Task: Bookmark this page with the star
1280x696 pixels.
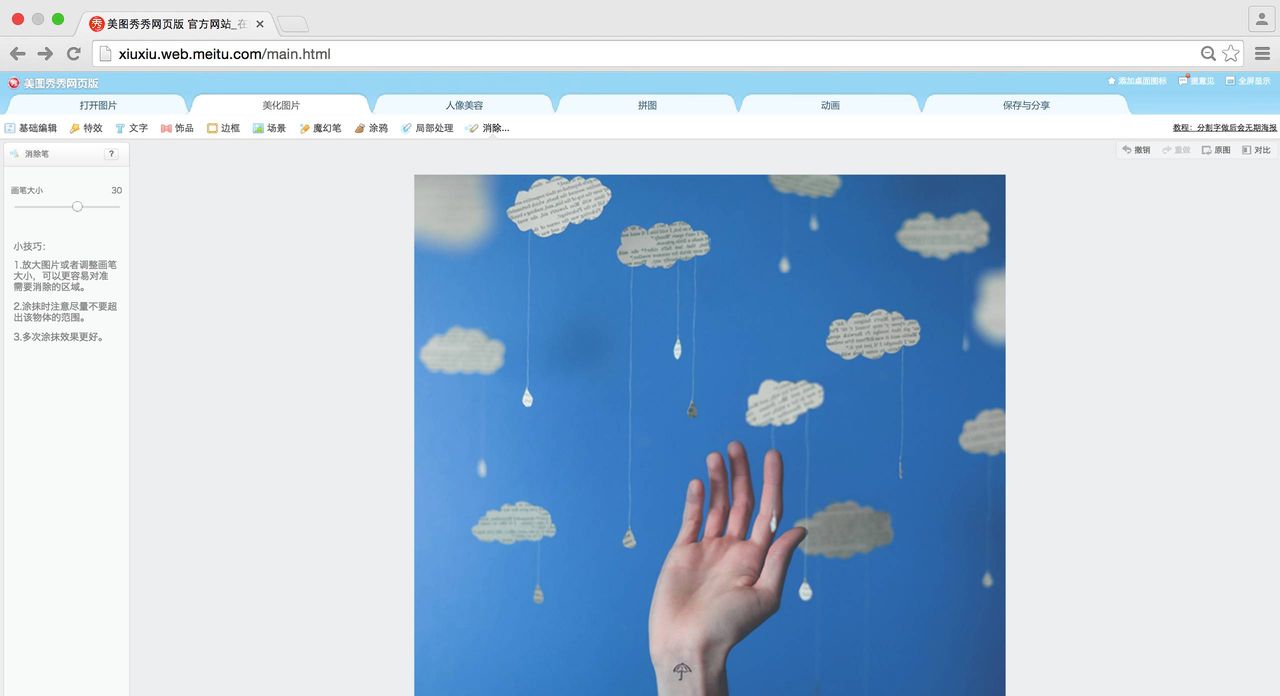Action: [x=1231, y=54]
